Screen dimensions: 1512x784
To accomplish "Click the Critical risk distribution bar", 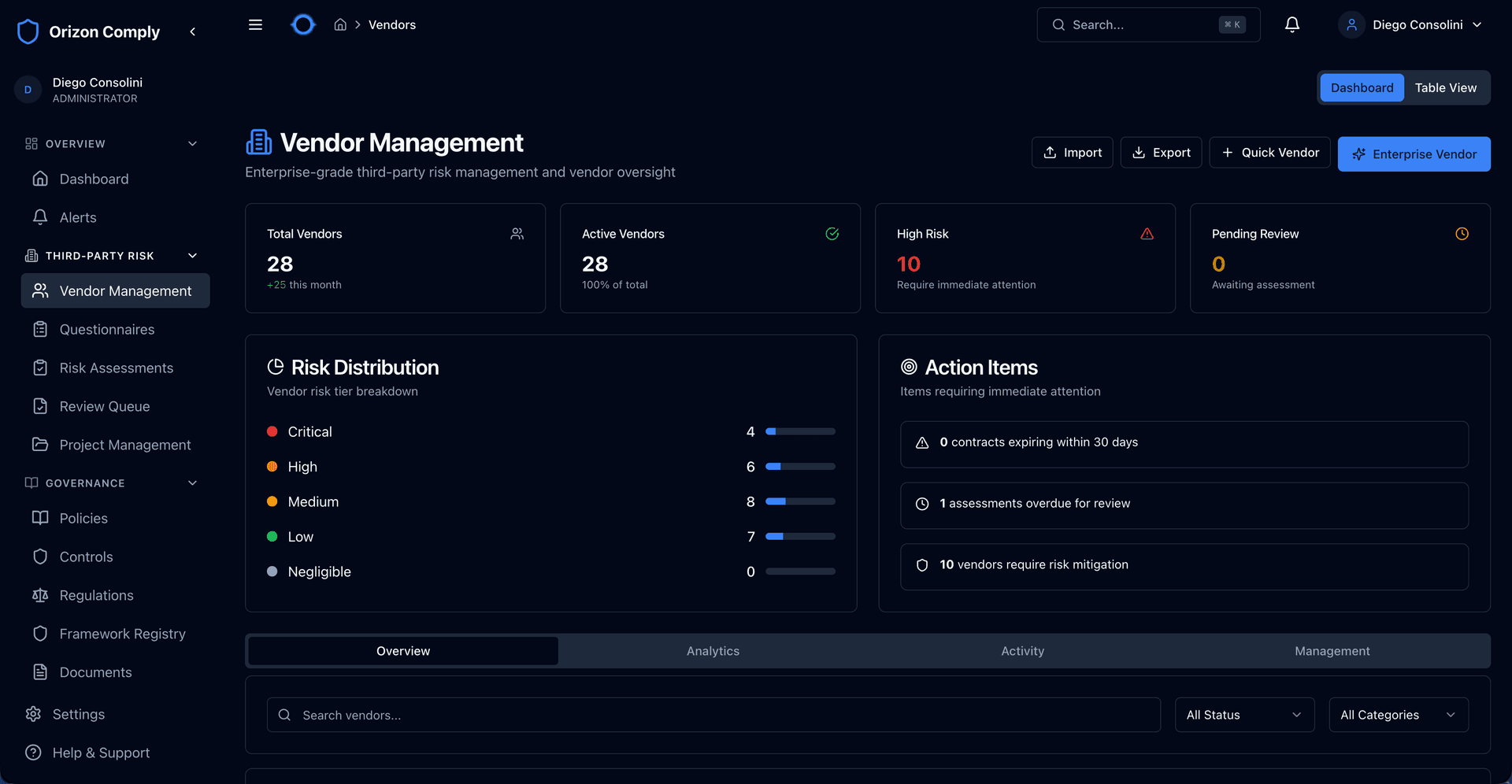I will [x=800, y=431].
